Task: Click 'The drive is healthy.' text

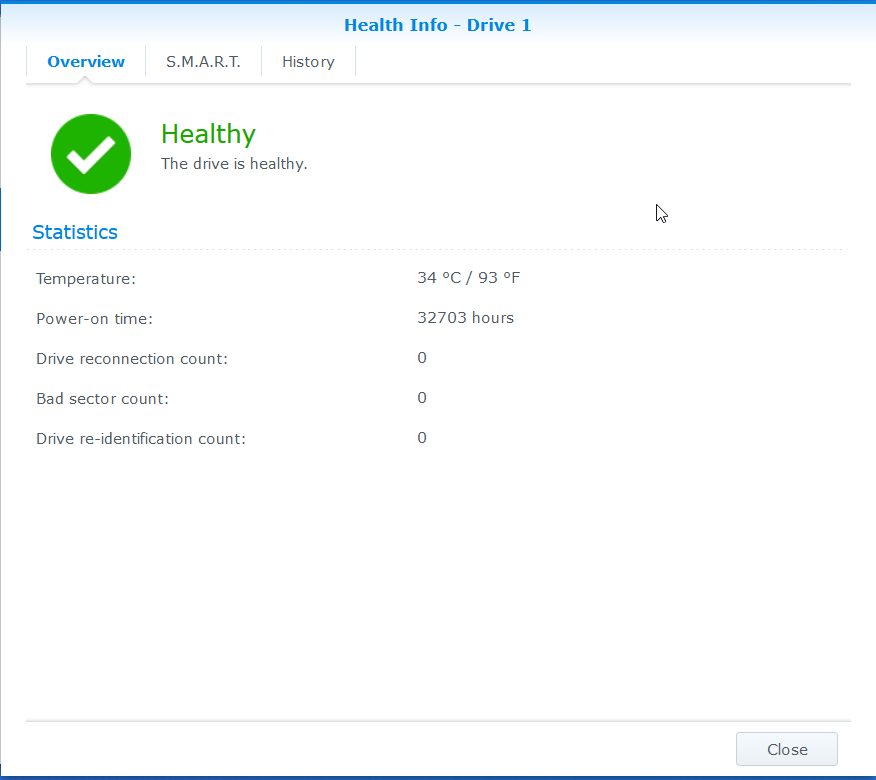Action: coord(234,164)
